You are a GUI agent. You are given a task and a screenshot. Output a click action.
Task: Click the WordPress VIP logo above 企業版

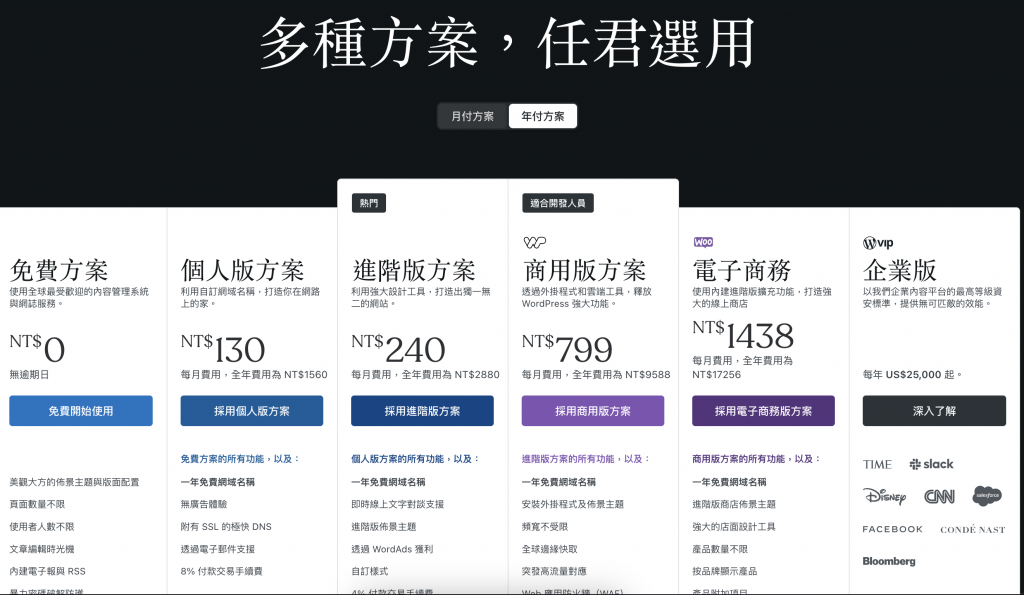[878, 243]
